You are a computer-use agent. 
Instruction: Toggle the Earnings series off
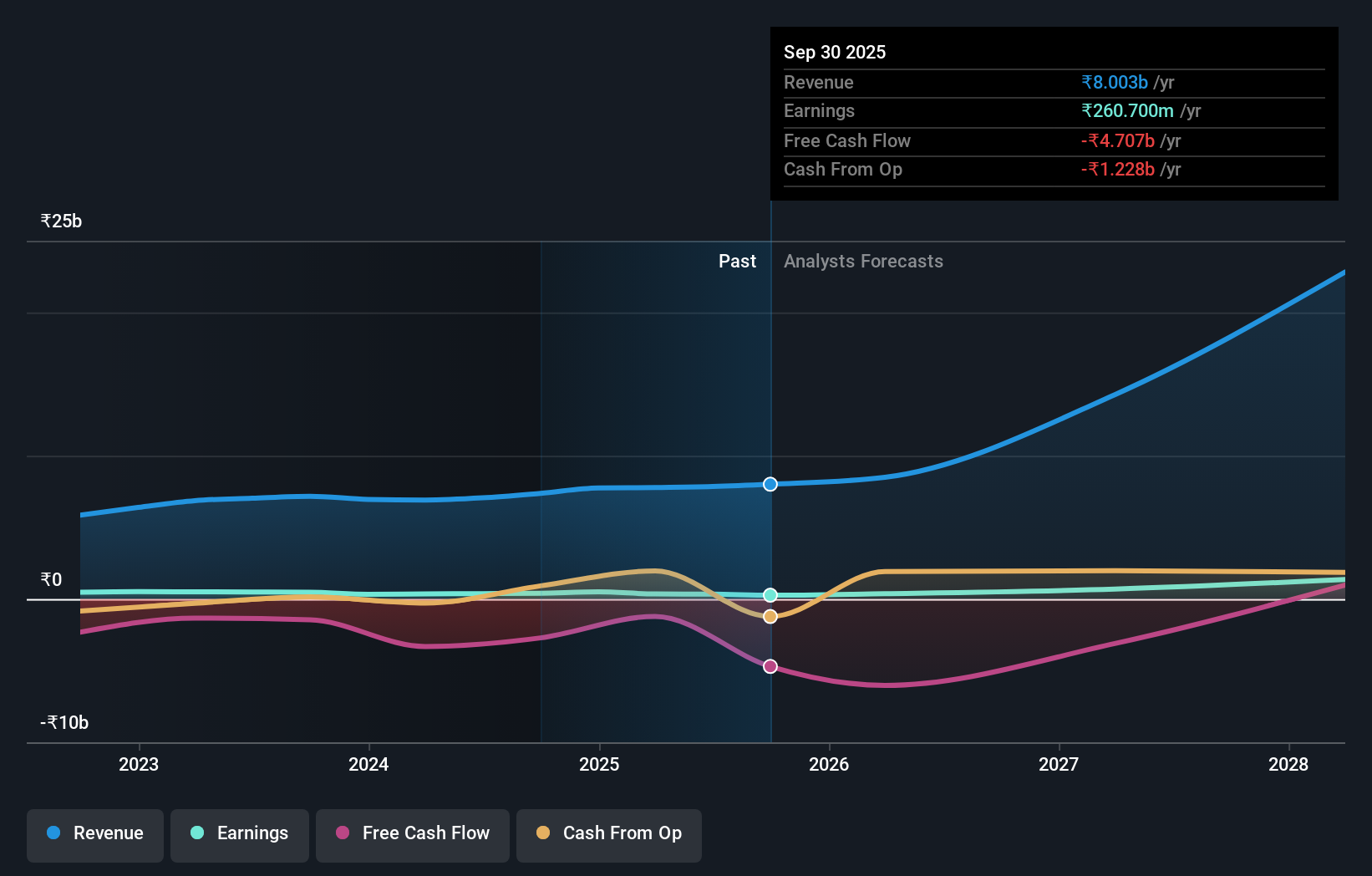(239, 833)
